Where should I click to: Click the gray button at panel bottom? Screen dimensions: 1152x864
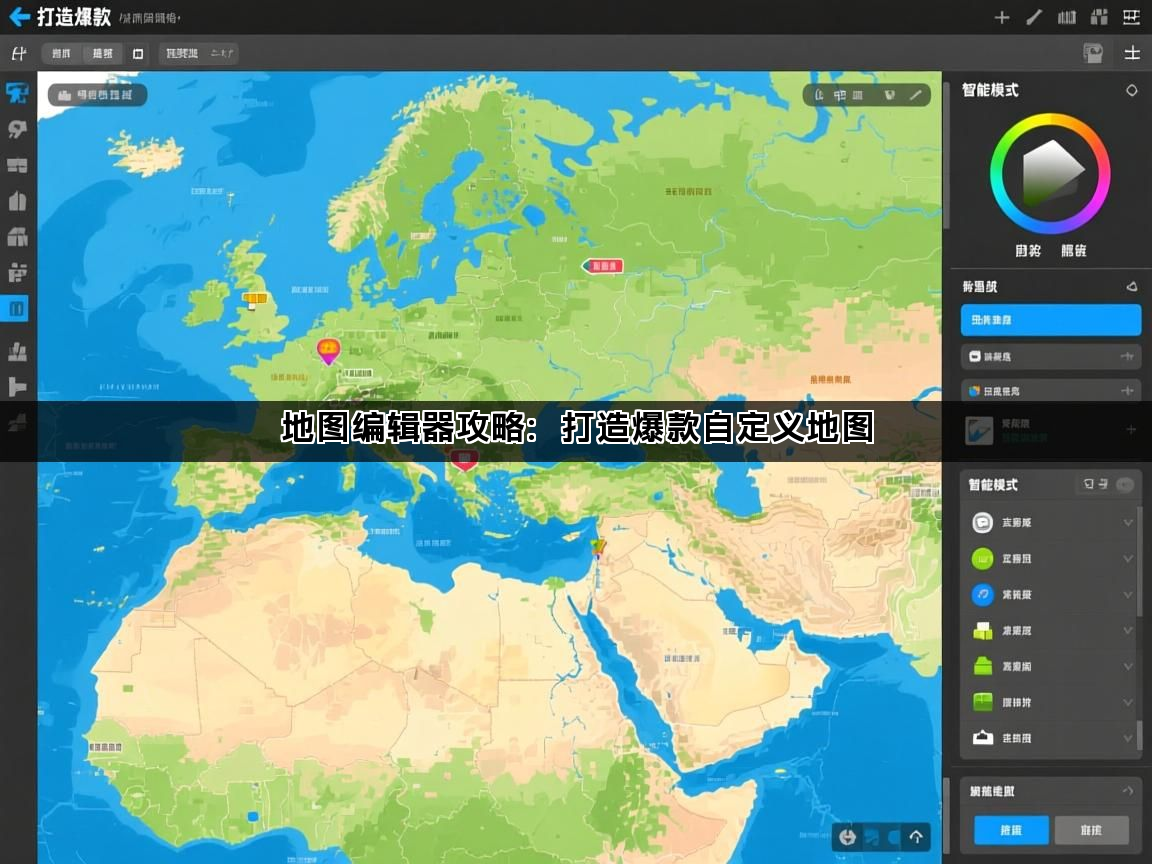(1091, 830)
